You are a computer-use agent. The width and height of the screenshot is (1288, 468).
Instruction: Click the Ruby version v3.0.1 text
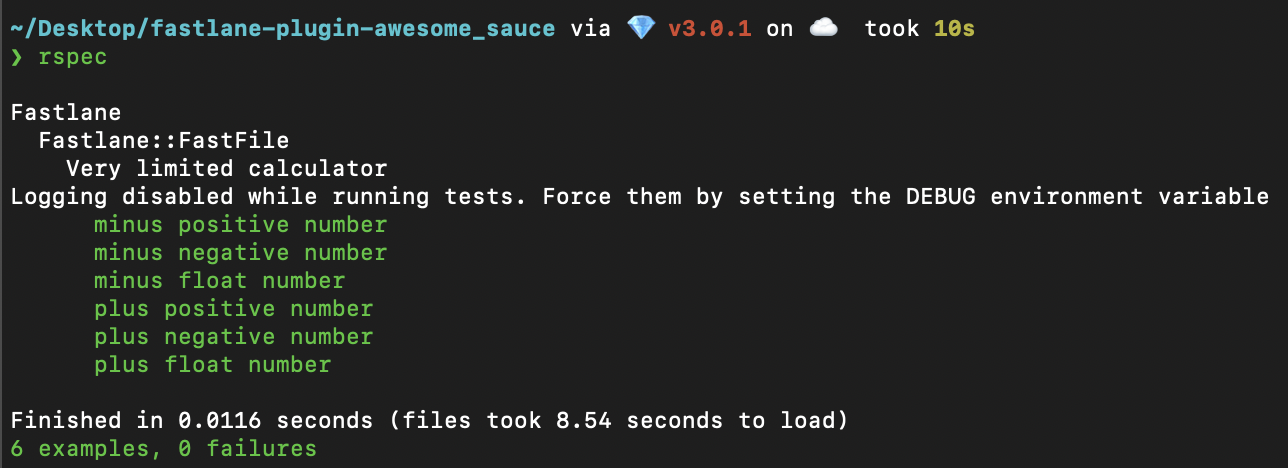tap(709, 29)
